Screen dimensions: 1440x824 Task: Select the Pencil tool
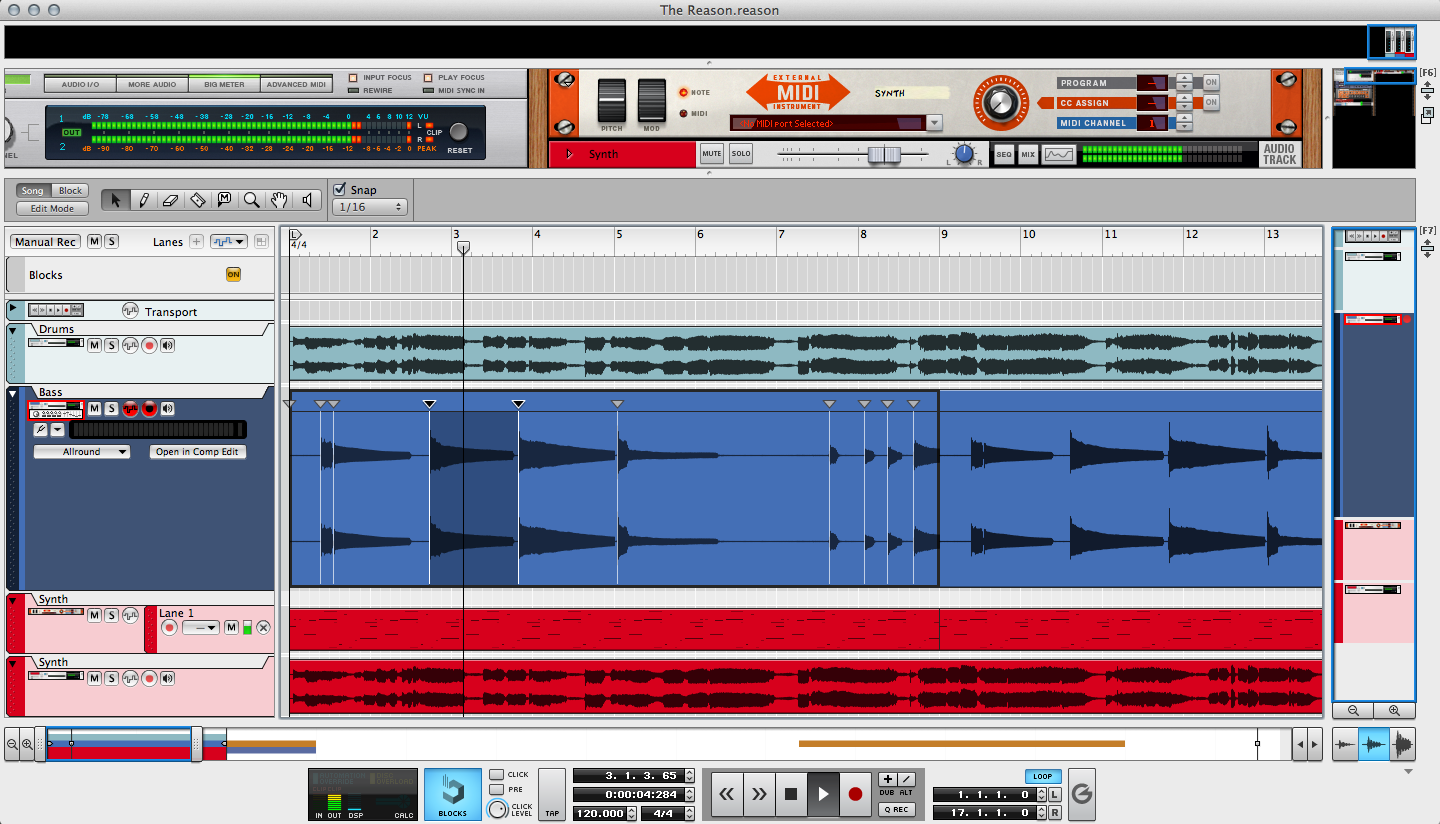(143, 200)
